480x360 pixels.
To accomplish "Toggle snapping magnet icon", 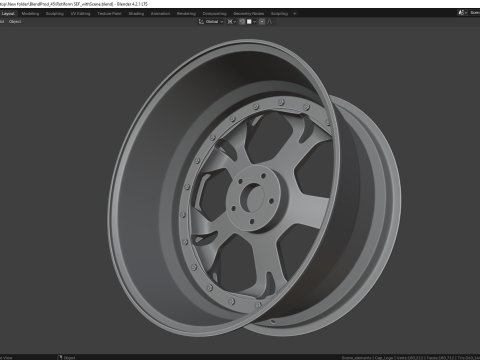I will click(242, 22).
